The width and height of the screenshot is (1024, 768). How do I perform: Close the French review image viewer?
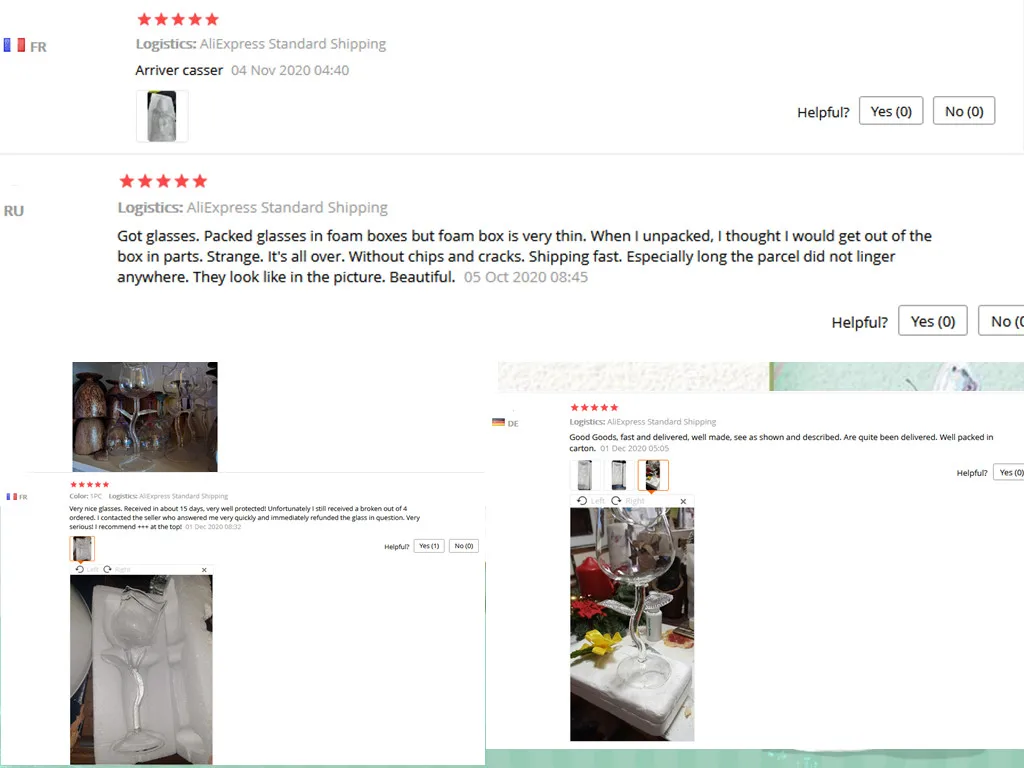click(x=204, y=570)
